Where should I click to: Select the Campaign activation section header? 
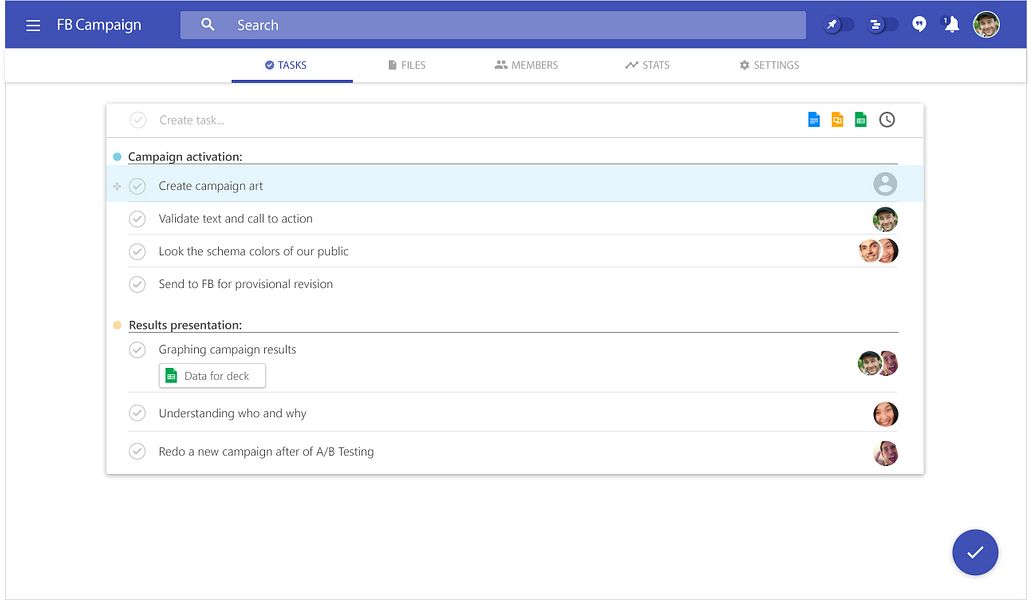point(185,157)
